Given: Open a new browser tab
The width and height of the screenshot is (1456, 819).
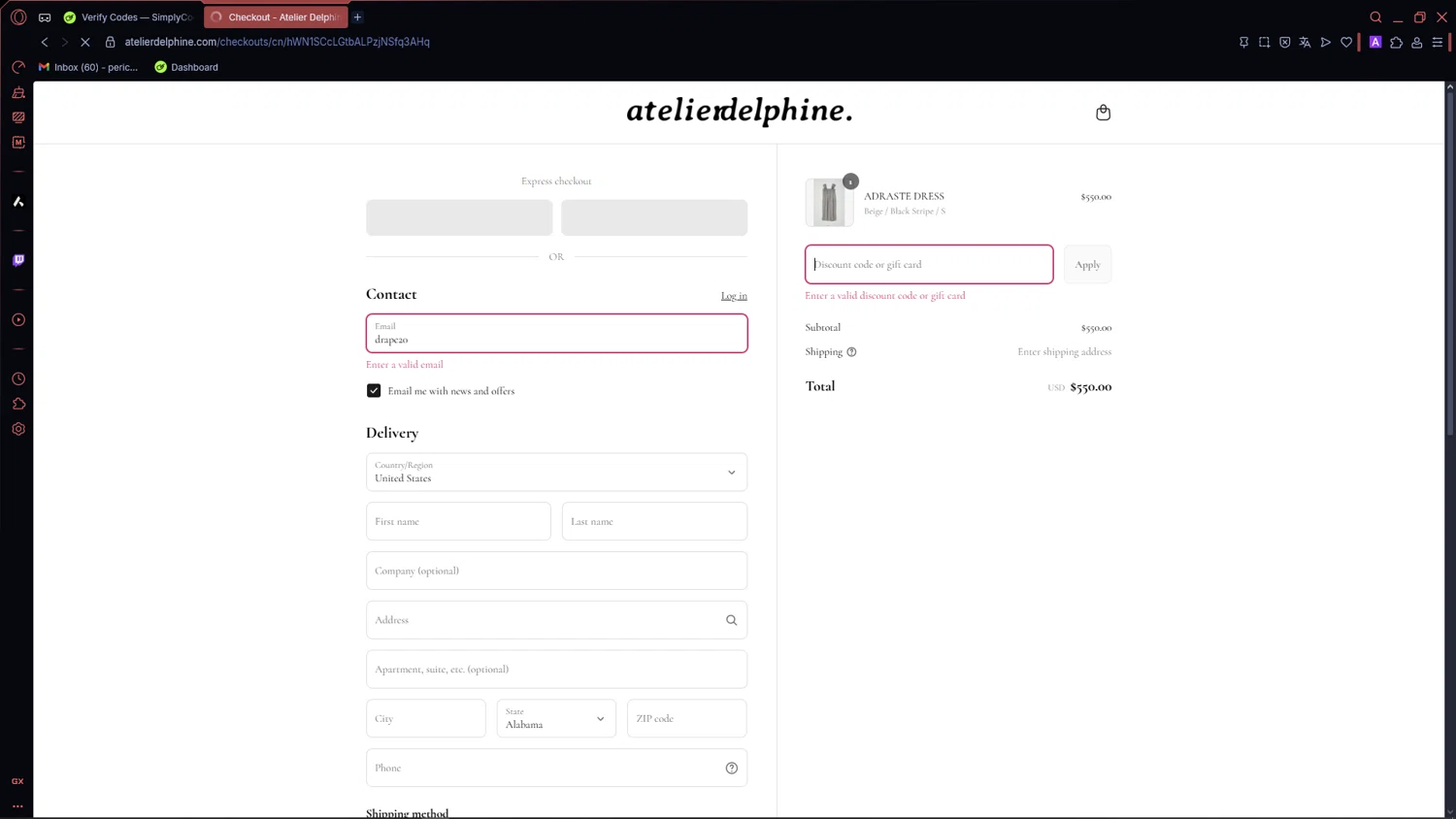Looking at the screenshot, I should tap(357, 17).
